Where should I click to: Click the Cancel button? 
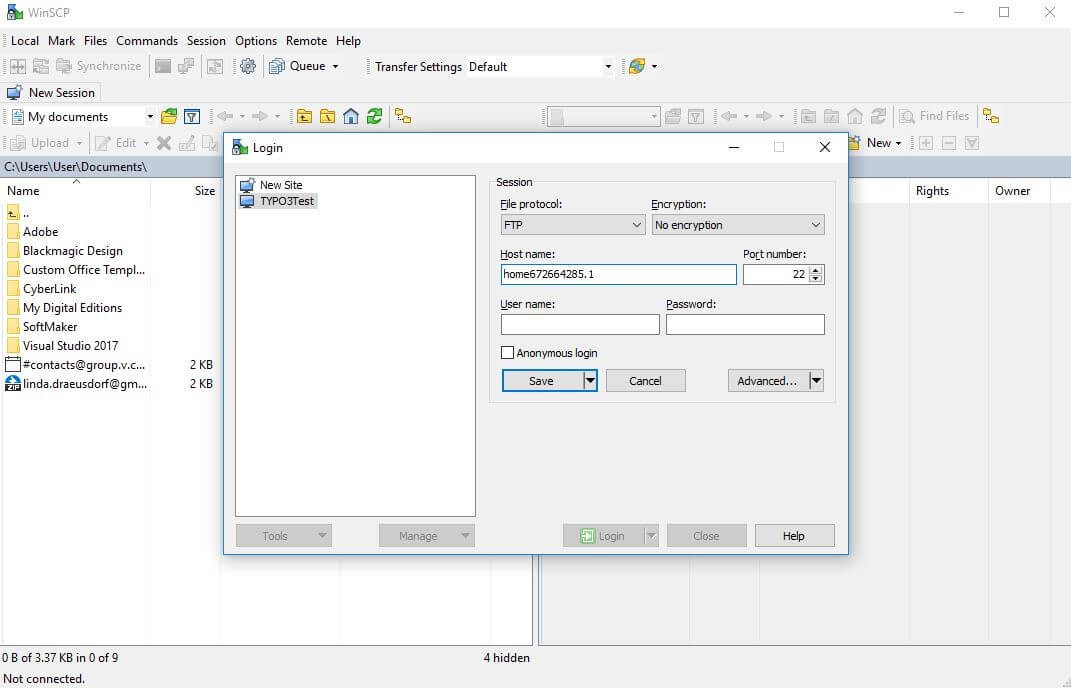tap(645, 381)
